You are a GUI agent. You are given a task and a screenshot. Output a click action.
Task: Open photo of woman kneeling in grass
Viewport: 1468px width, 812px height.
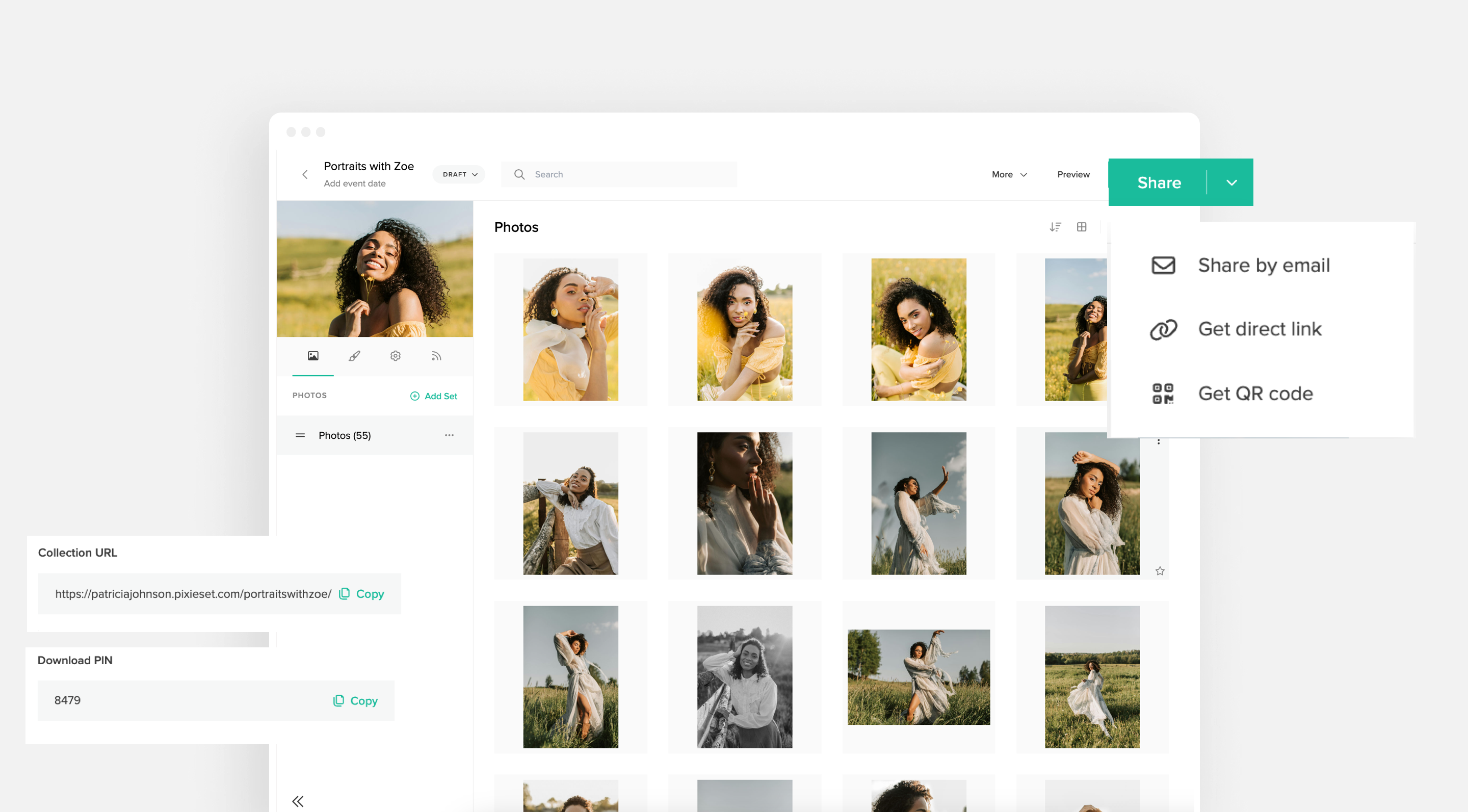pos(744,329)
